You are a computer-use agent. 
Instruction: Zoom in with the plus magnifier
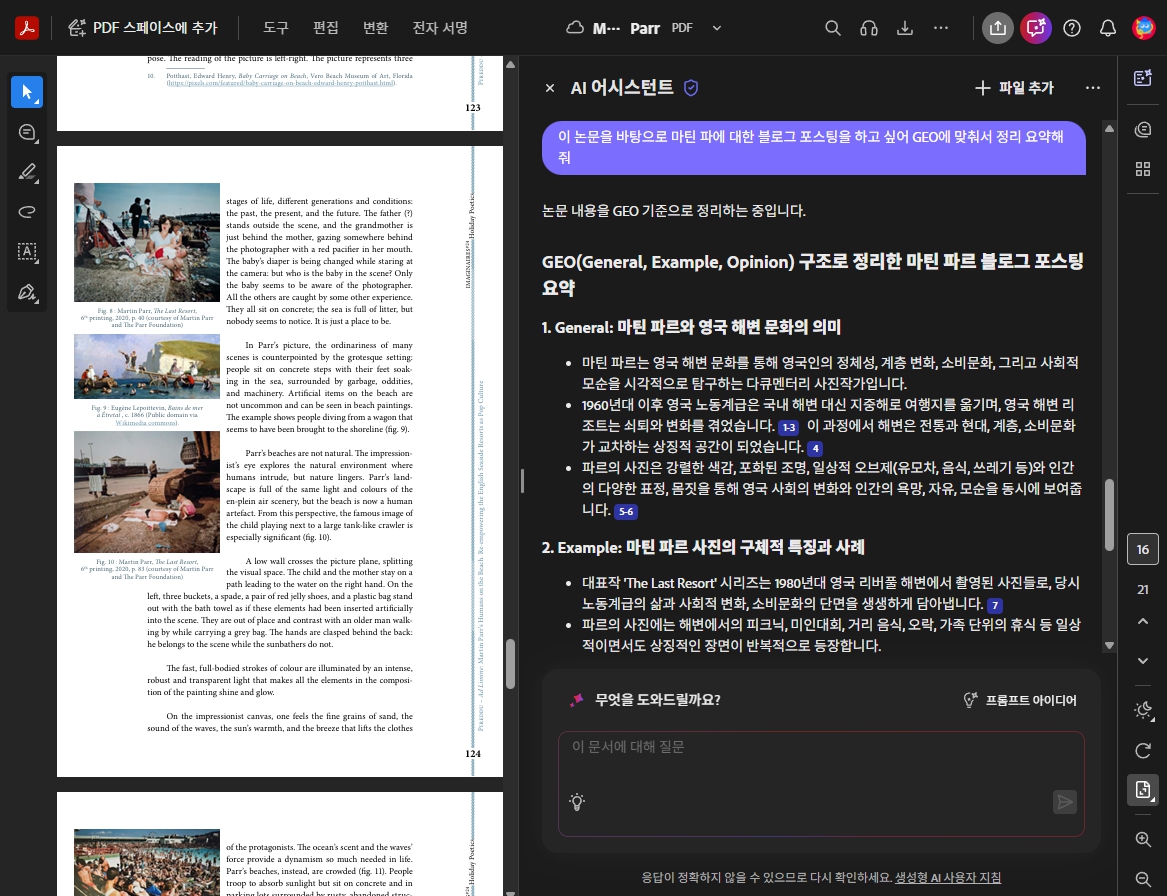(x=1143, y=839)
